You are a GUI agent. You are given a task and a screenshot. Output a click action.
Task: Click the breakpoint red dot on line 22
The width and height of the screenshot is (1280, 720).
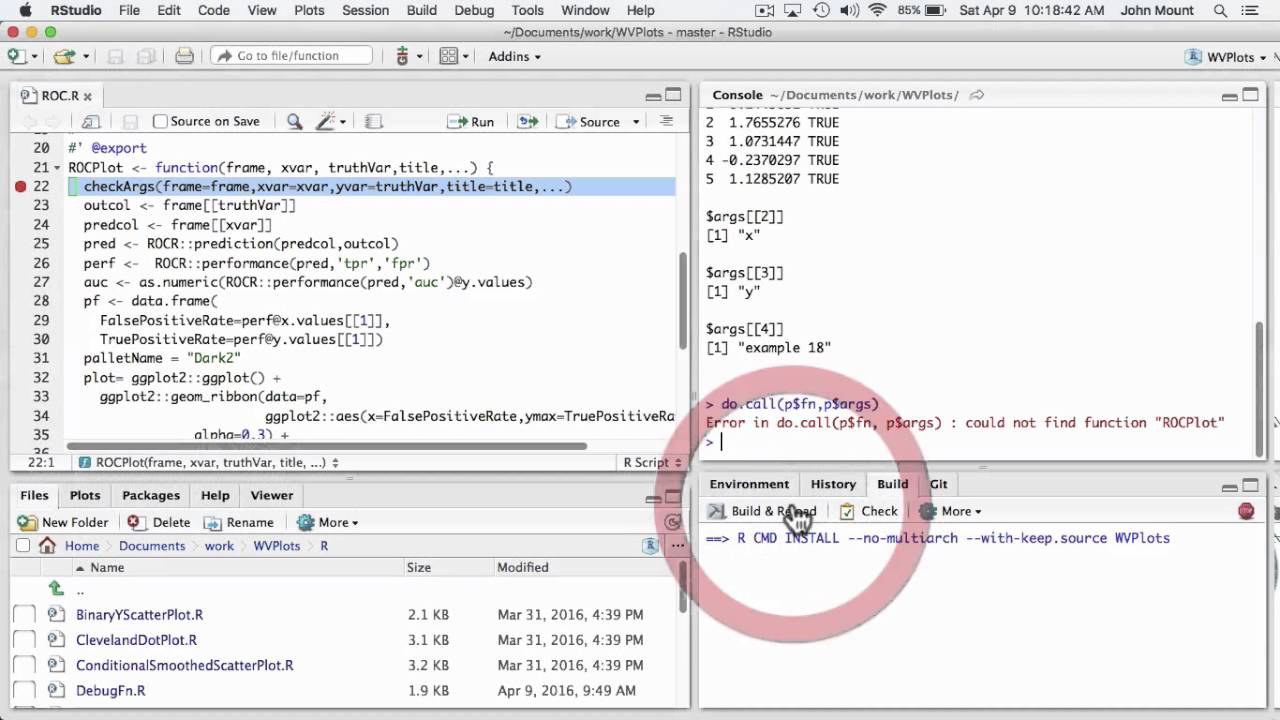[20, 187]
